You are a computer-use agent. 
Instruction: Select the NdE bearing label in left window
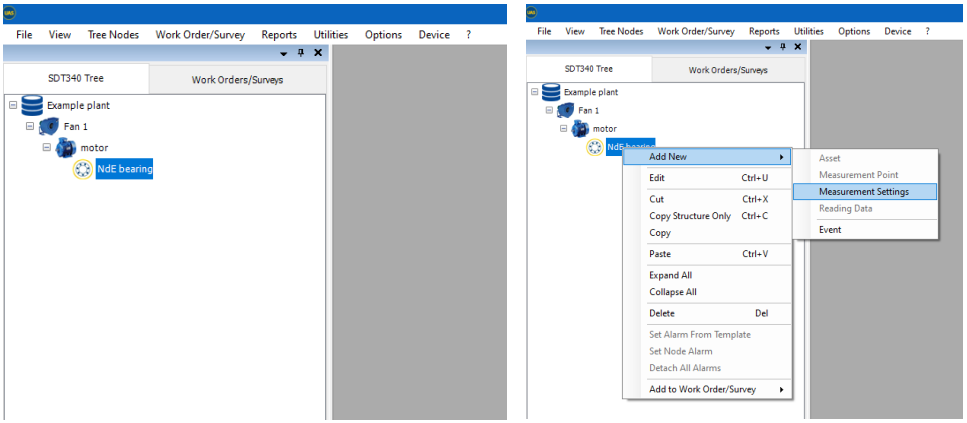(x=125, y=170)
